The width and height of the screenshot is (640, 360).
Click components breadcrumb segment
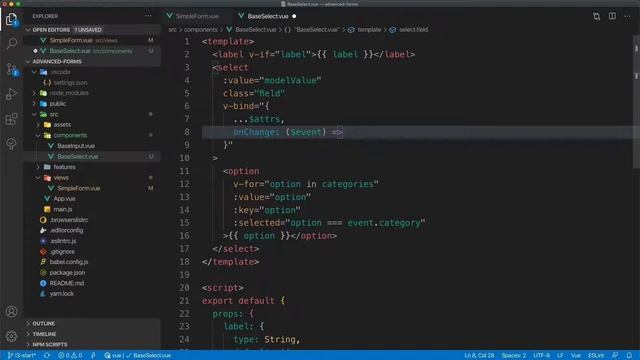click(200, 30)
